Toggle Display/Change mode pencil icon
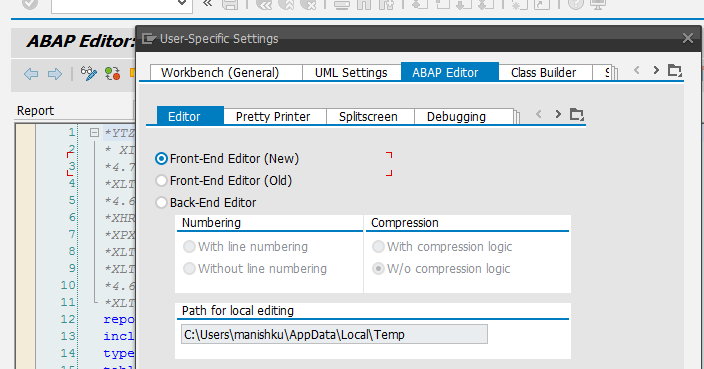704x369 pixels. coord(88,74)
